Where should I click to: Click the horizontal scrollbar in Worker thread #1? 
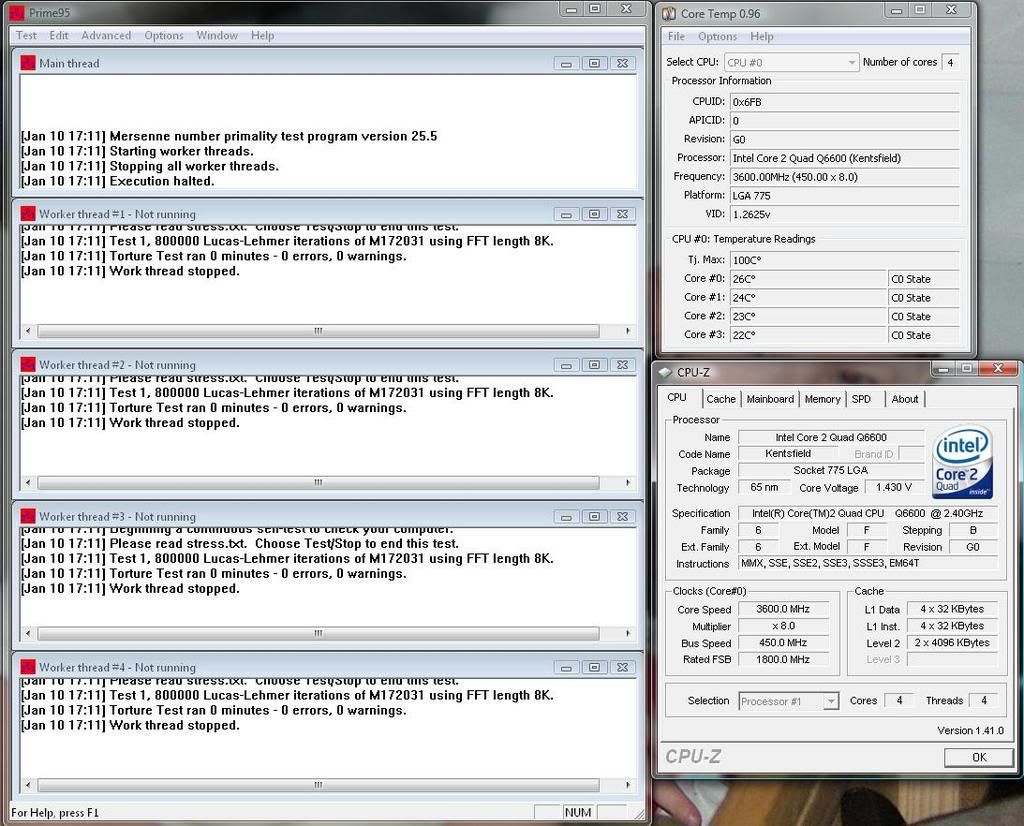(x=318, y=331)
